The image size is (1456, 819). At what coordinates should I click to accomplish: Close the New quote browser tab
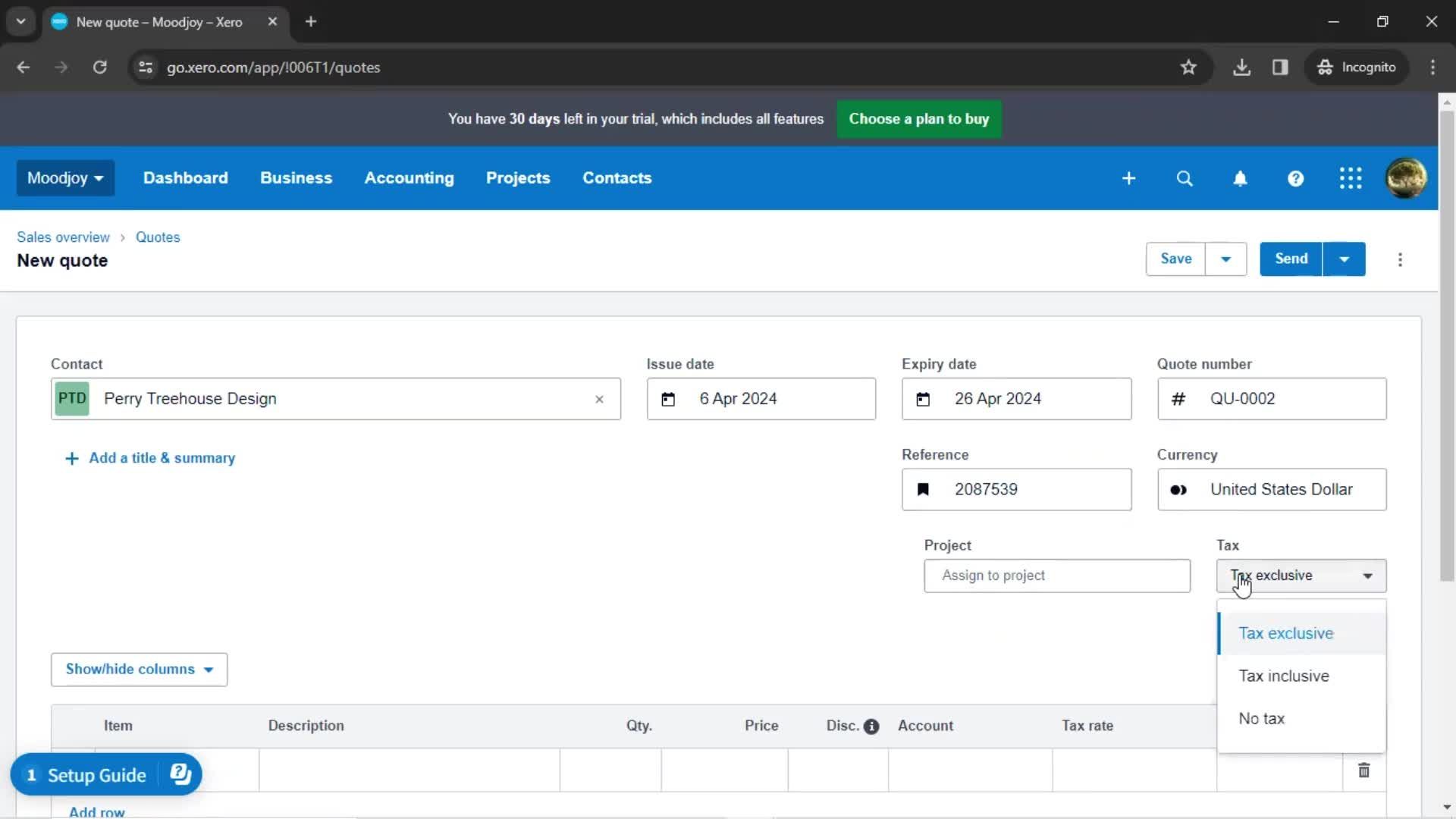(x=272, y=22)
